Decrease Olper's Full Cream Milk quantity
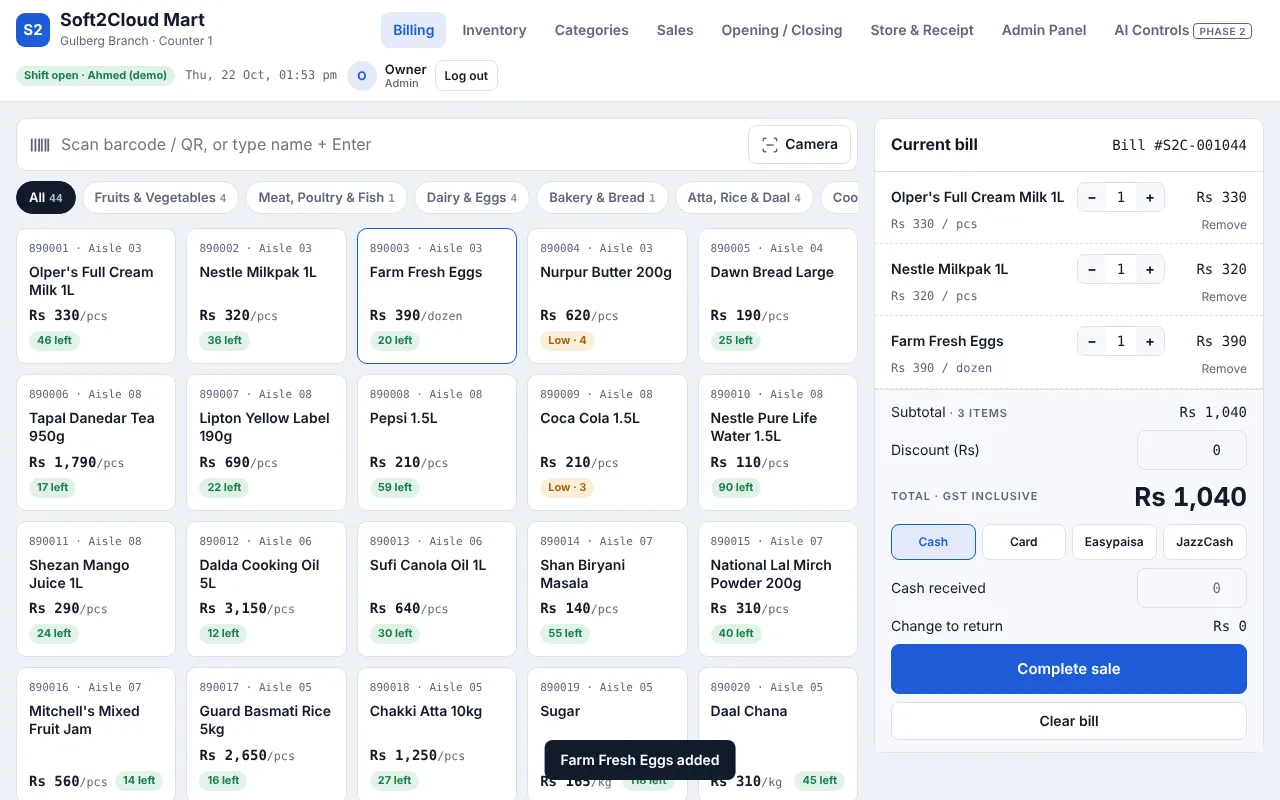 (x=1092, y=198)
